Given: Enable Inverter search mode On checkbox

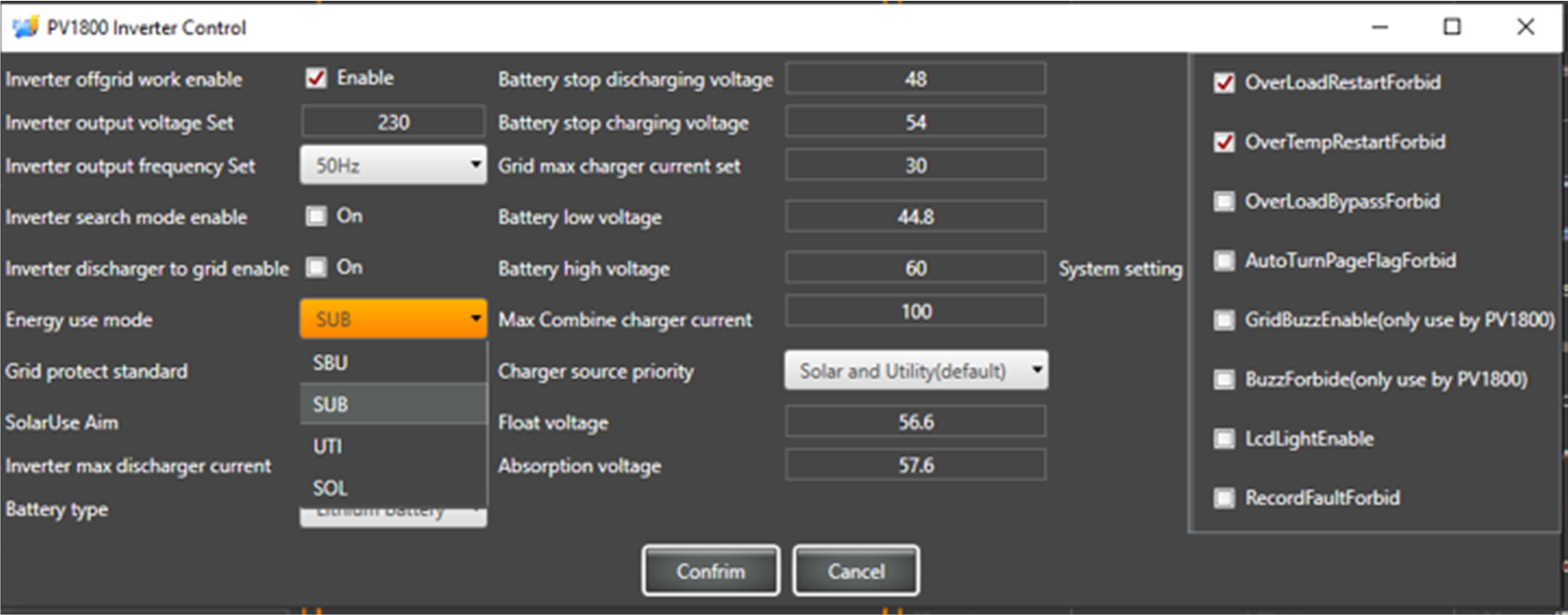Looking at the screenshot, I should (316, 216).
